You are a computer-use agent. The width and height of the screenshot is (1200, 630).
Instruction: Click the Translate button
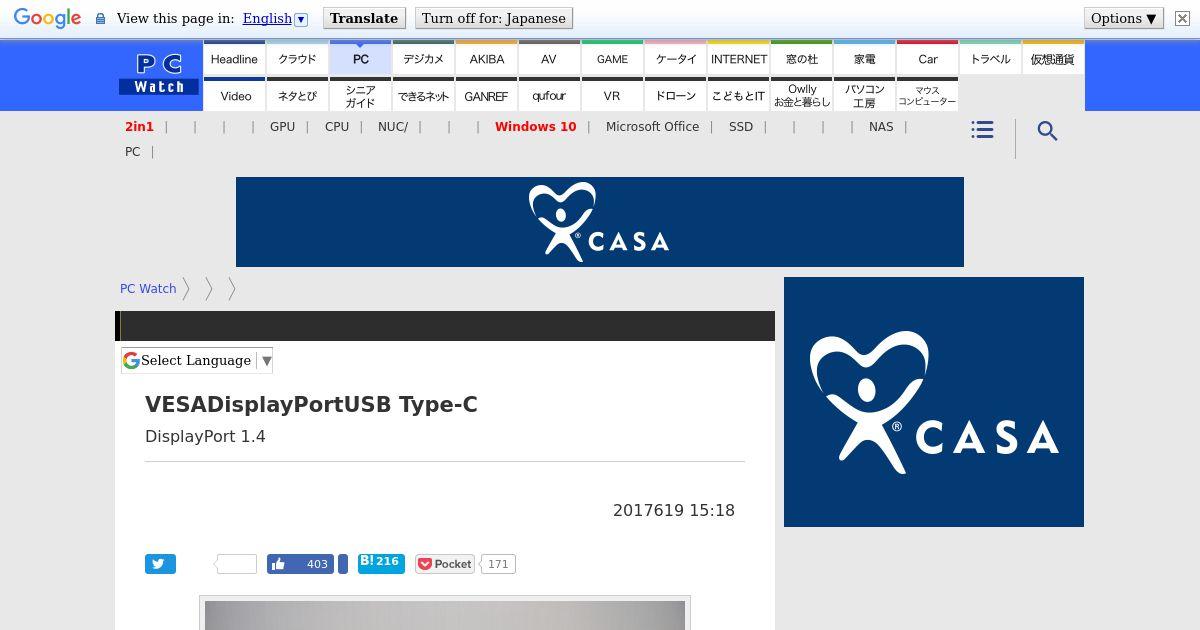(x=364, y=18)
